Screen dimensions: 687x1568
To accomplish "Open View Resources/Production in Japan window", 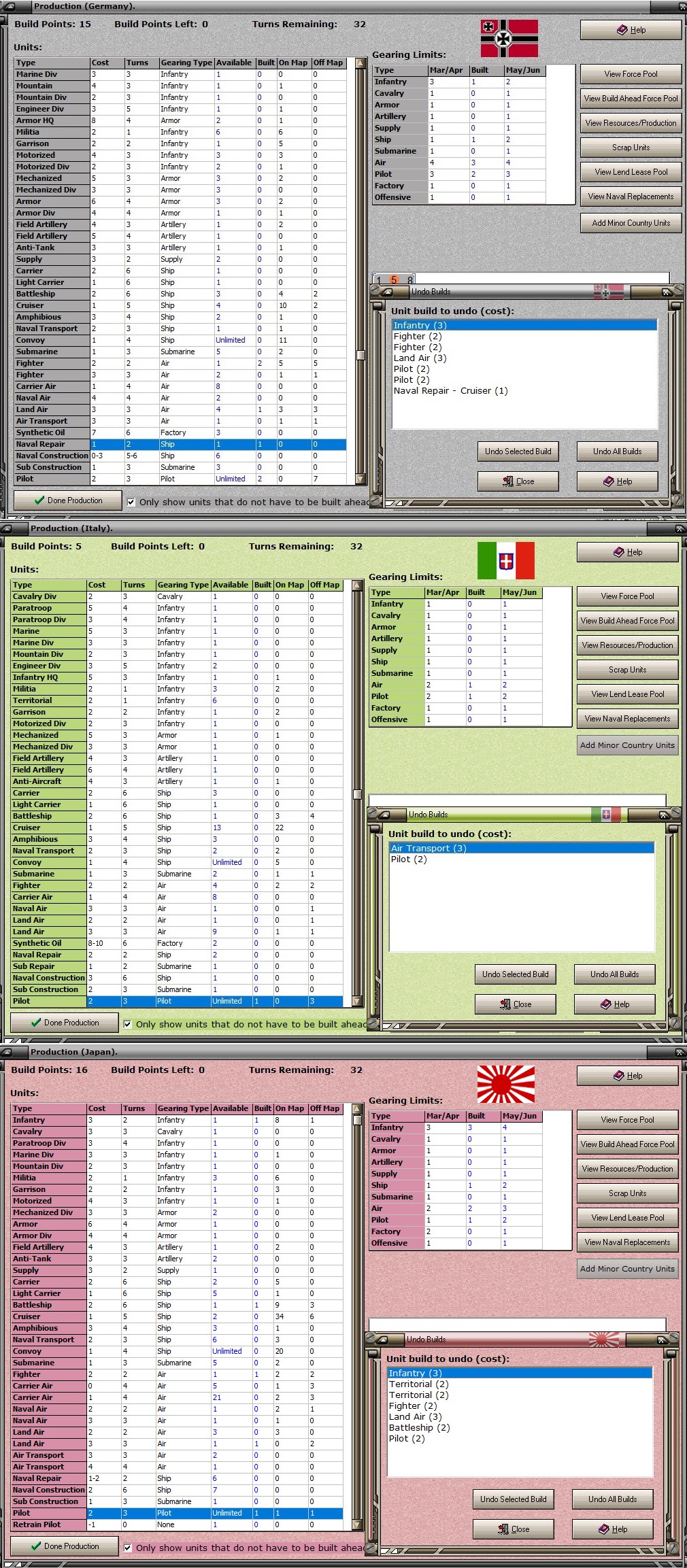I will pyautogui.click(x=627, y=1169).
